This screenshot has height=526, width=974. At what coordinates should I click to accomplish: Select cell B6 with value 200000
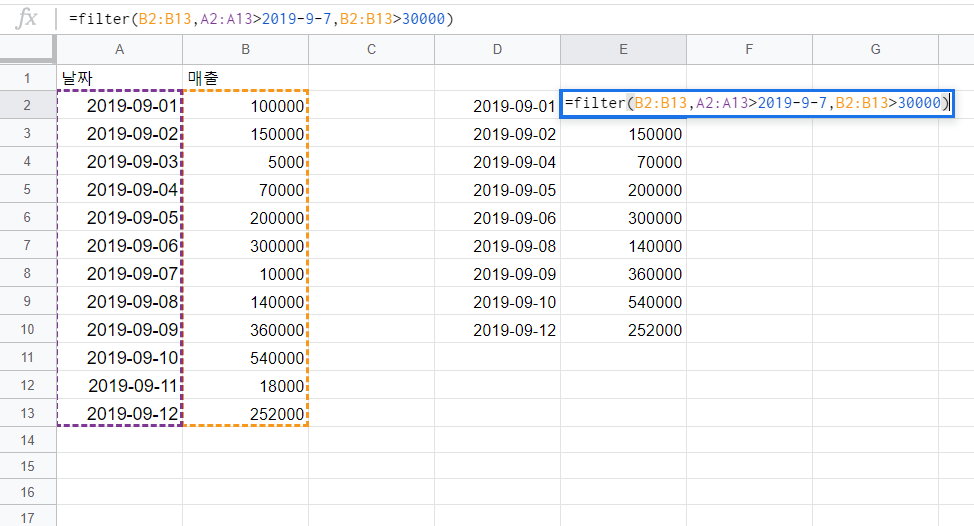click(x=245, y=217)
